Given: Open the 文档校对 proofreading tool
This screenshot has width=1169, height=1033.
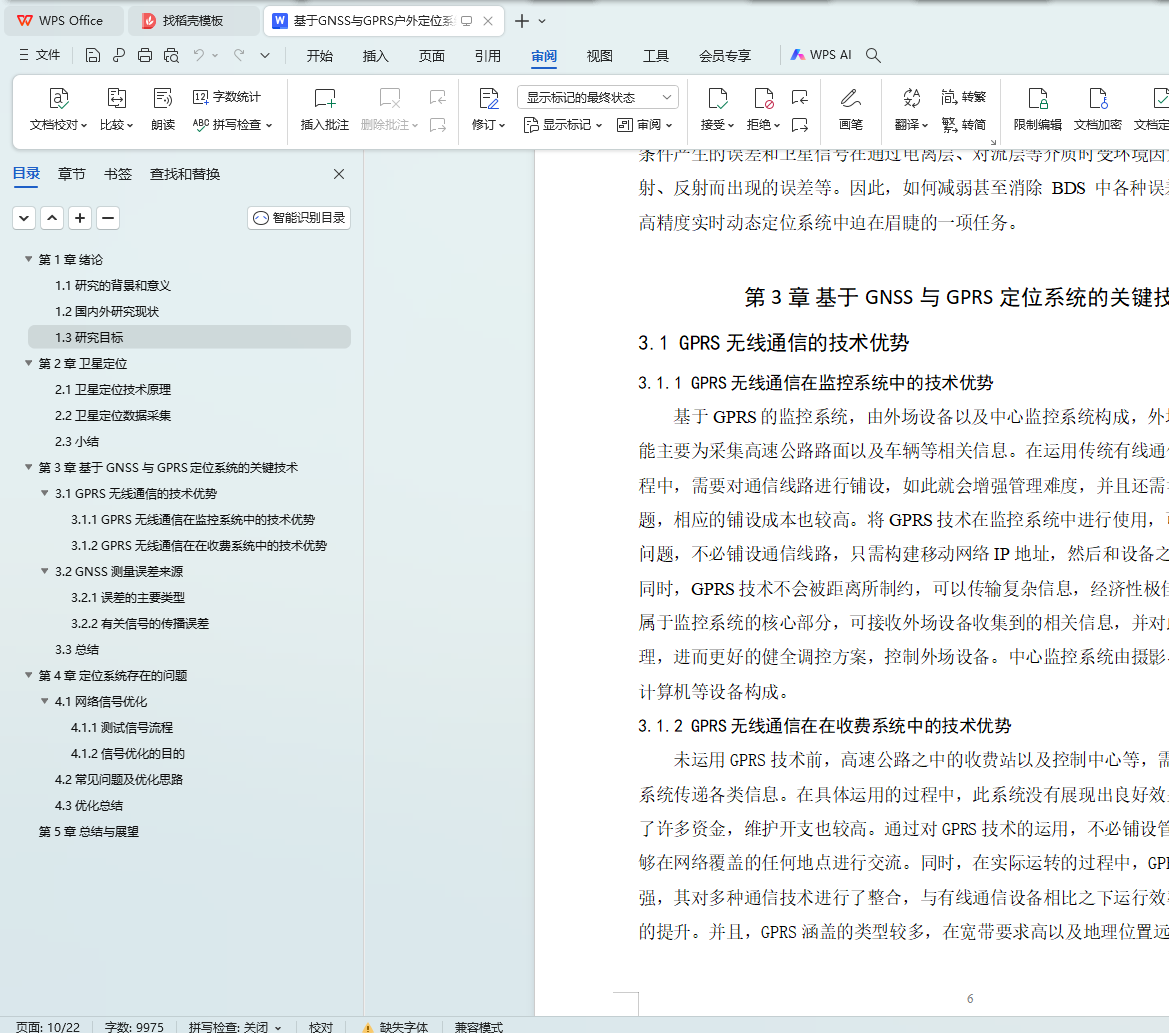Looking at the screenshot, I should (58, 110).
